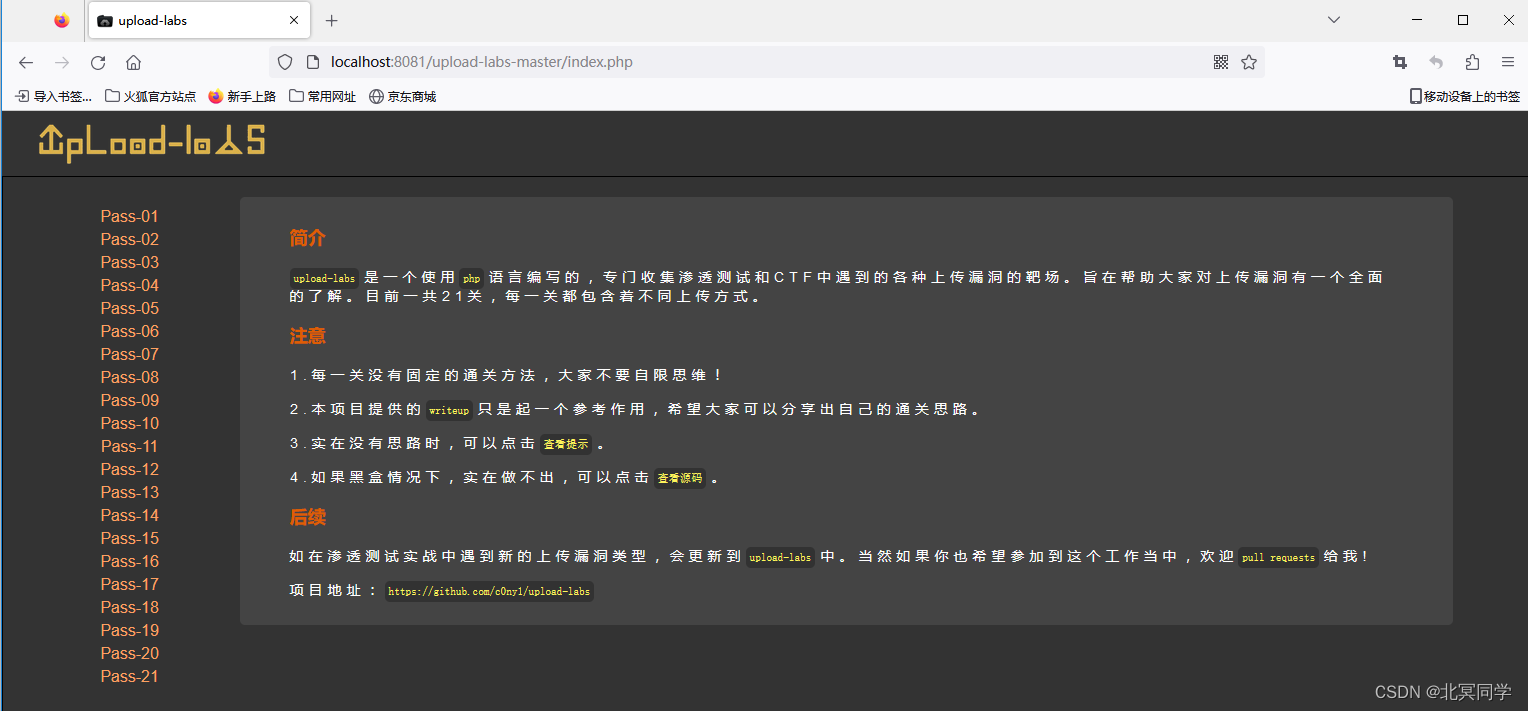Open the extensions puzzle icon

(x=1472, y=62)
